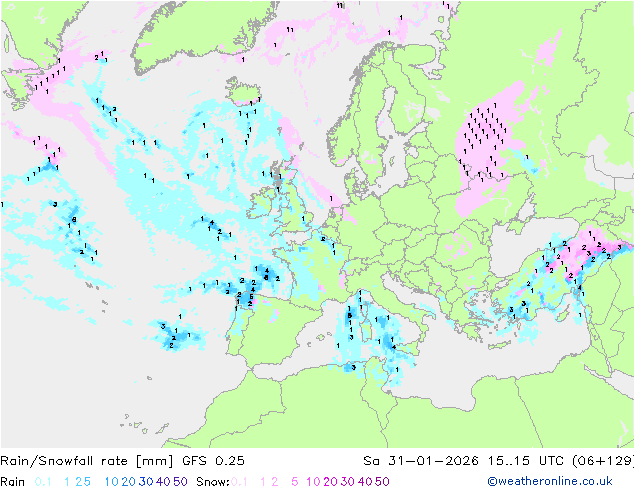Select the Snow 50 legend value
This screenshot has width=634, height=490.
(x=382, y=482)
